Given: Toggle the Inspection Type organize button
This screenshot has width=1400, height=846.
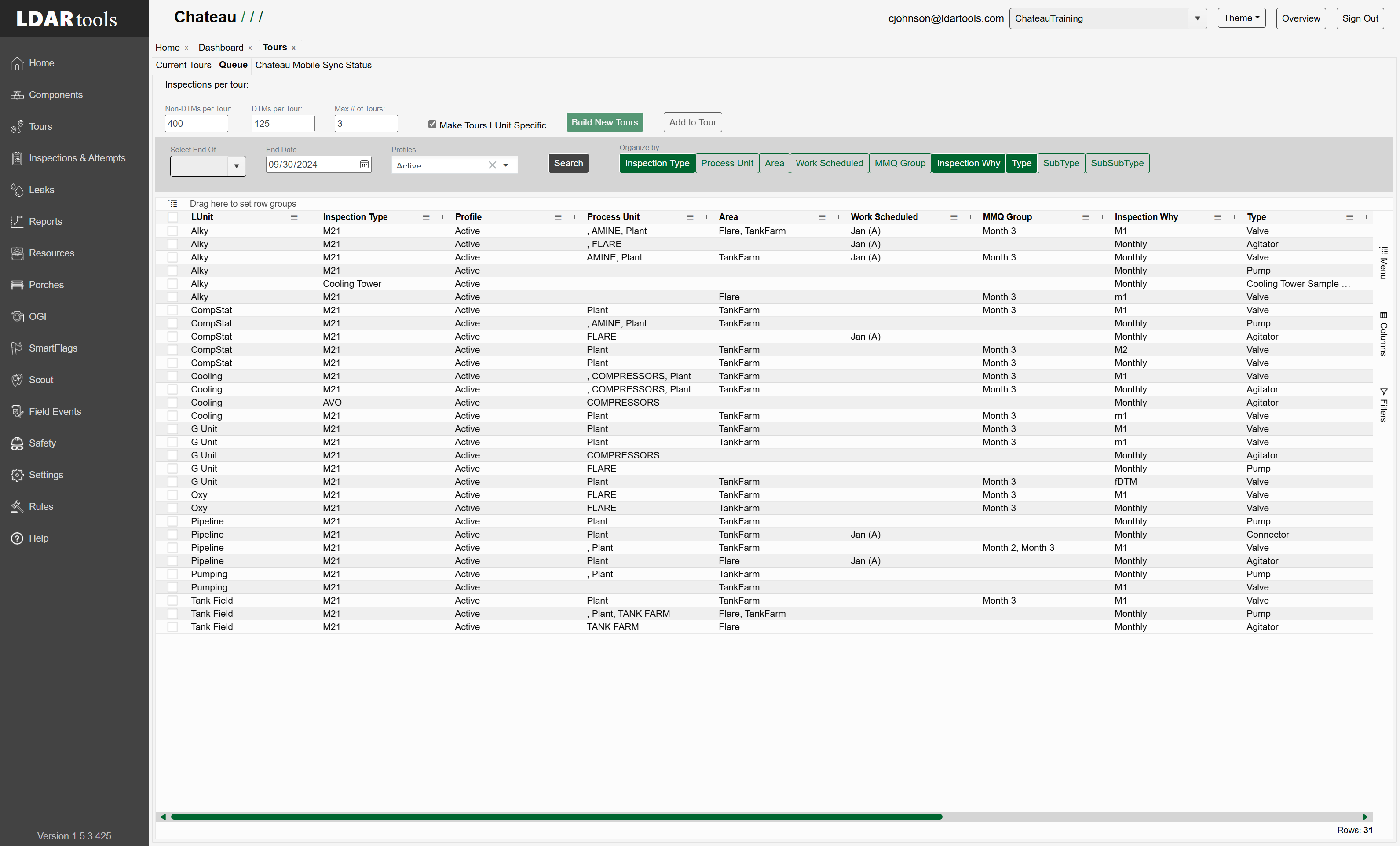Looking at the screenshot, I should (657, 163).
